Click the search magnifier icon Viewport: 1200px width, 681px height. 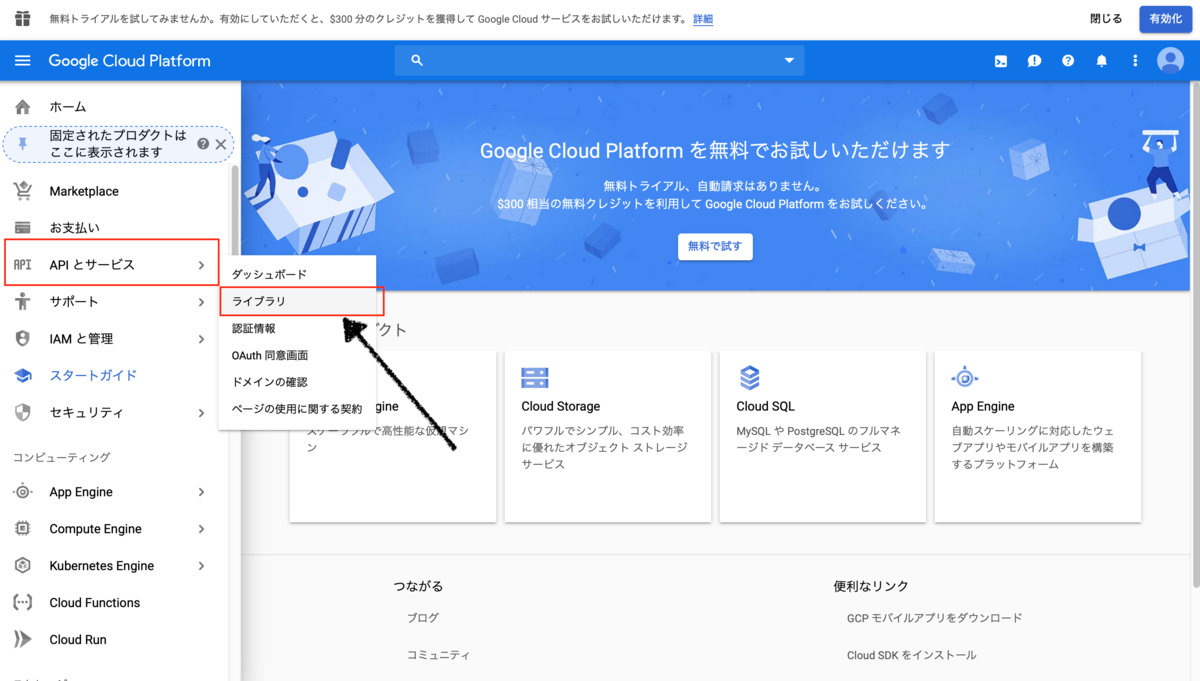pos(417,61)
